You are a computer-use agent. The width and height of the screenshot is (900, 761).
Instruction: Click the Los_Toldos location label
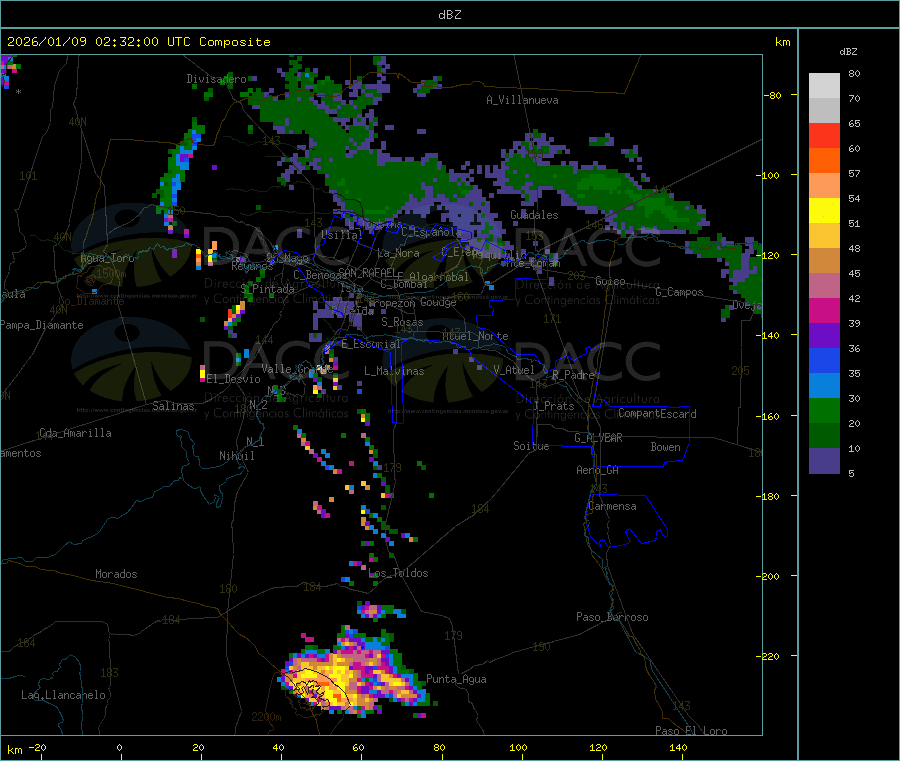(x=398, y=573)
